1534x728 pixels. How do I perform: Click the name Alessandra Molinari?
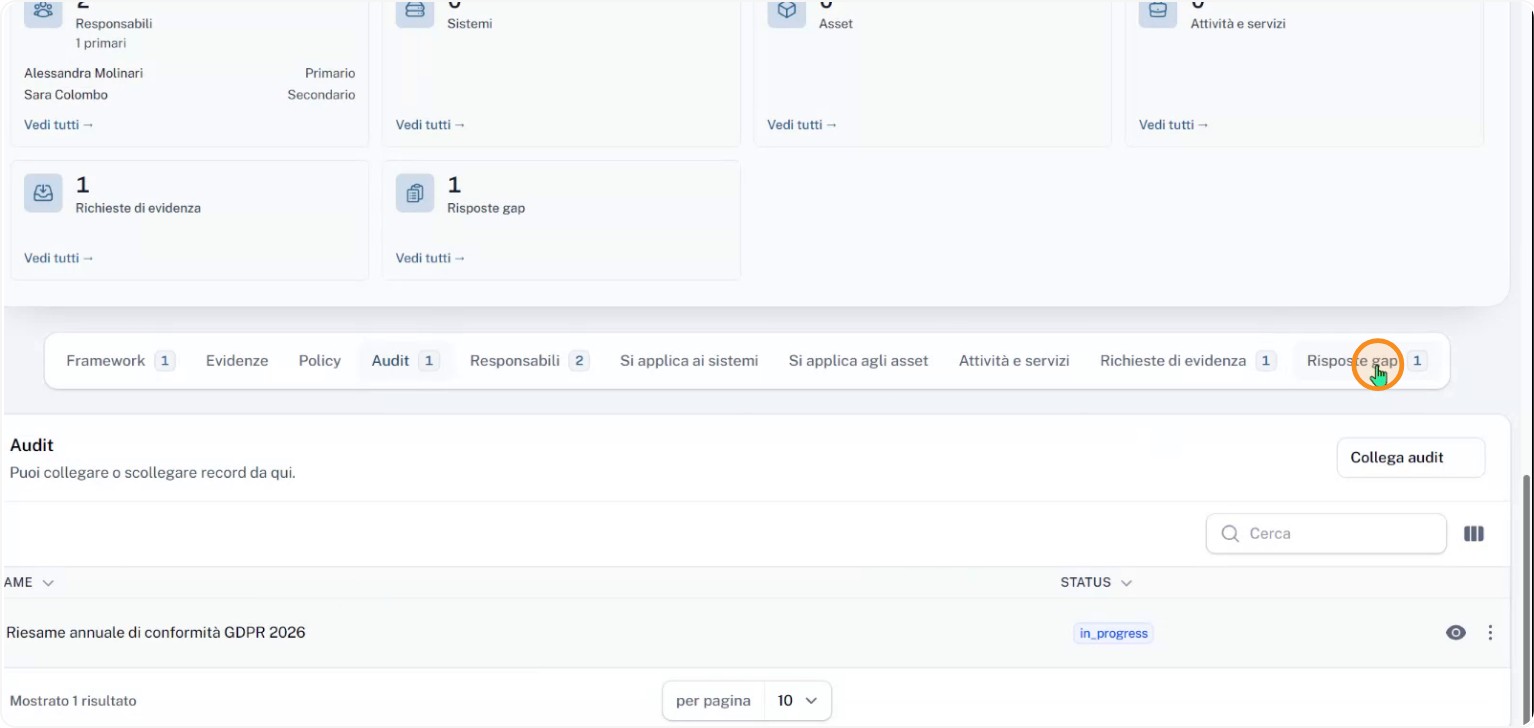tap(84, 73)
